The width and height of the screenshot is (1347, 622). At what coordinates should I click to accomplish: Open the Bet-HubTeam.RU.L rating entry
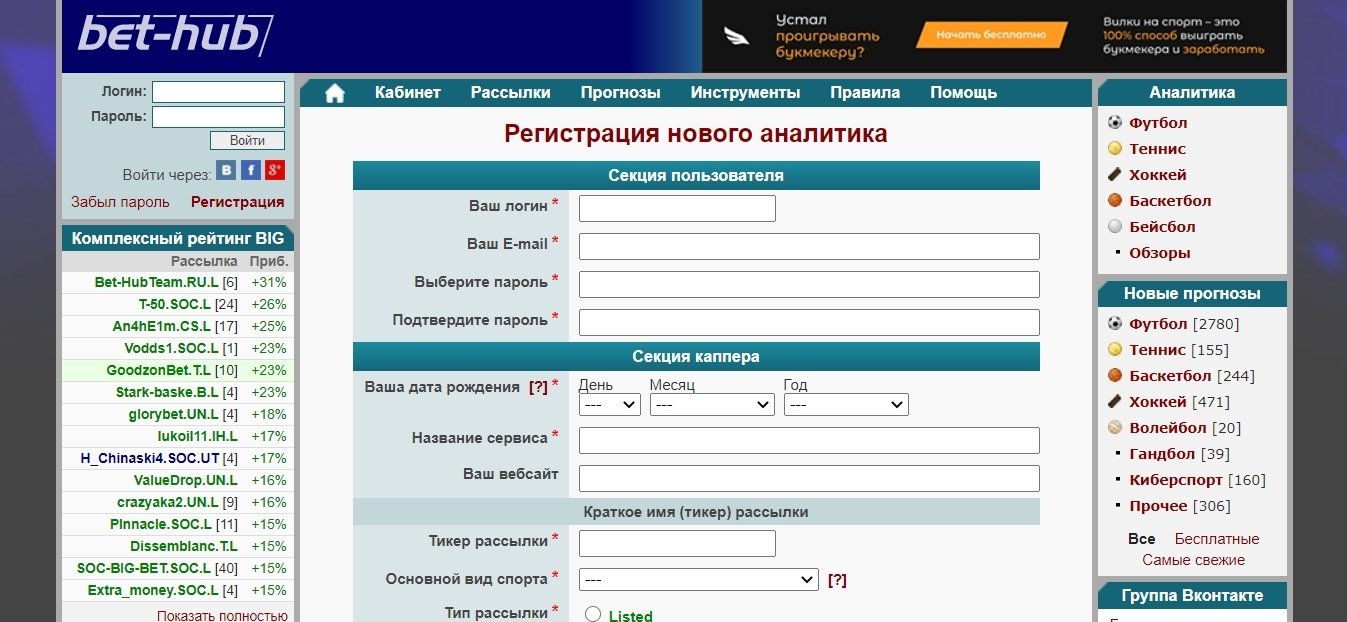pyautogui.click(x=156, y=283)
